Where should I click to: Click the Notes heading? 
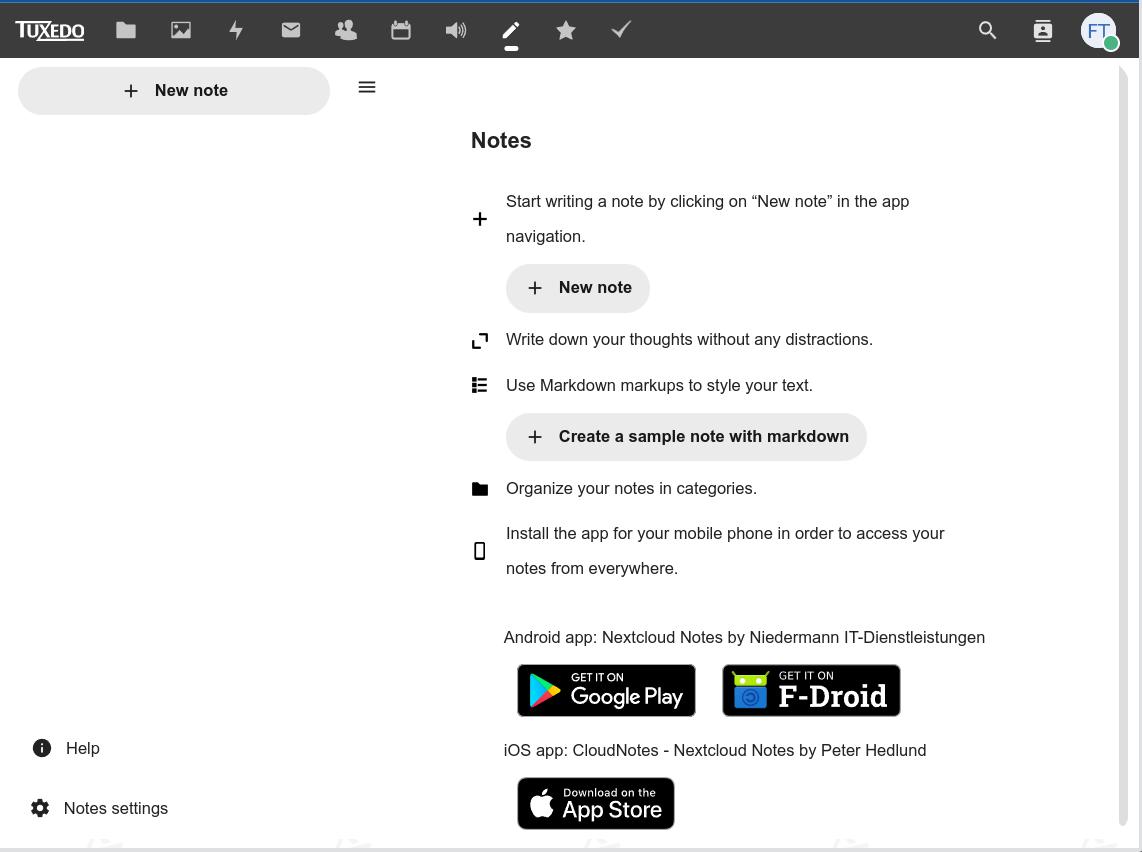click(501, 141)
